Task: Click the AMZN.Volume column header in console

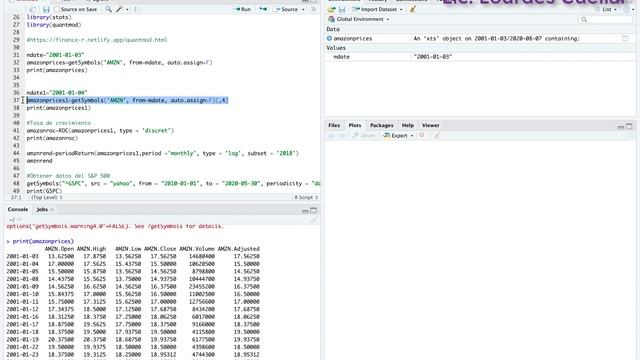Action: 197,249
